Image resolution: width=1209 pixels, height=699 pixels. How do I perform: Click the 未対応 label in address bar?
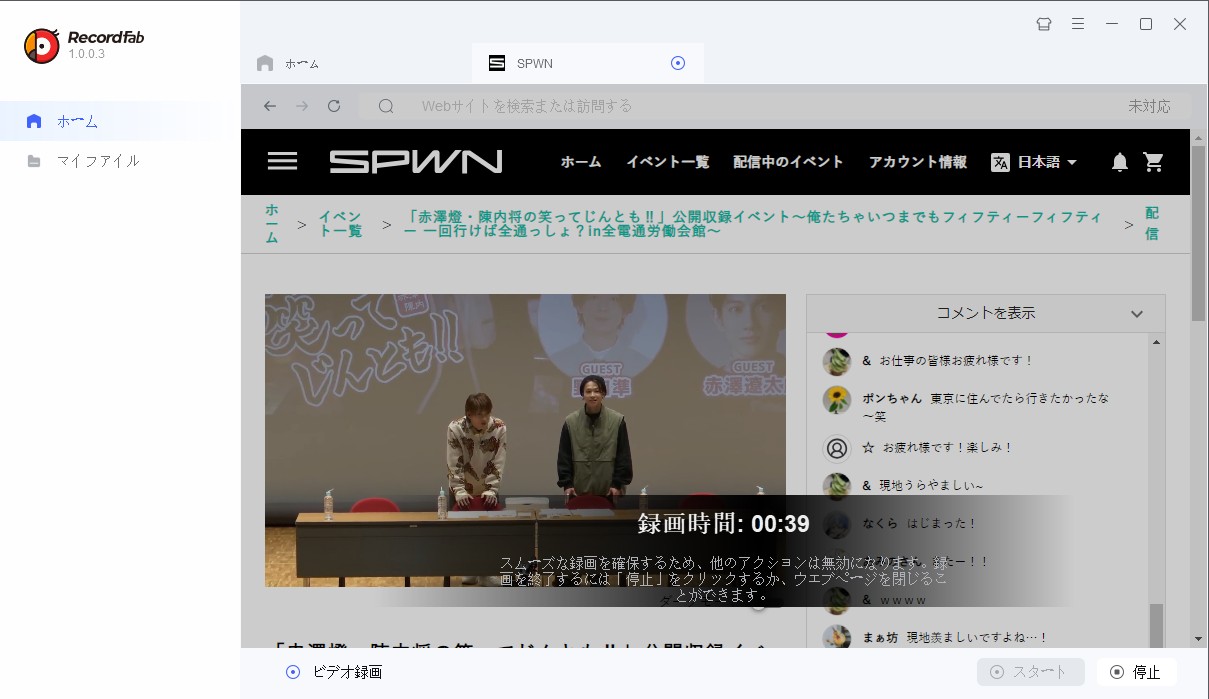pos(1149,106)
